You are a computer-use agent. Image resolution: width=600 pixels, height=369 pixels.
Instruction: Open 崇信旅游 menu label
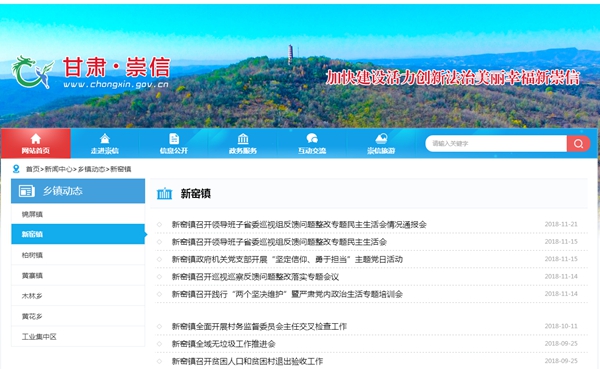pyautogui.click(x=381, y=150)
